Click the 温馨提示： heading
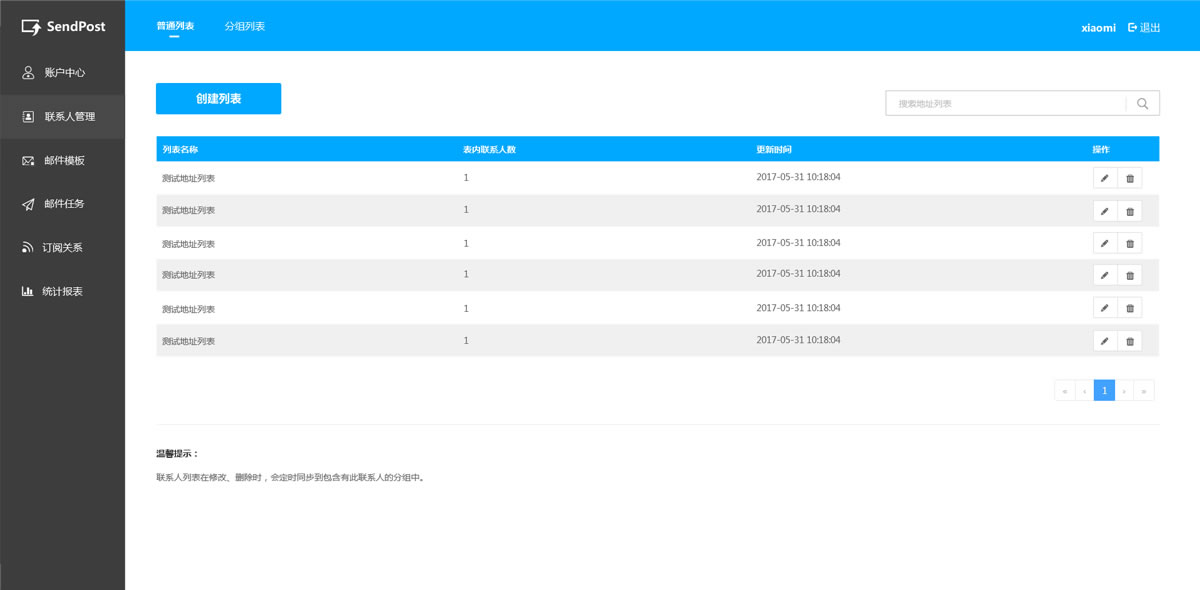 click(177, 453)
